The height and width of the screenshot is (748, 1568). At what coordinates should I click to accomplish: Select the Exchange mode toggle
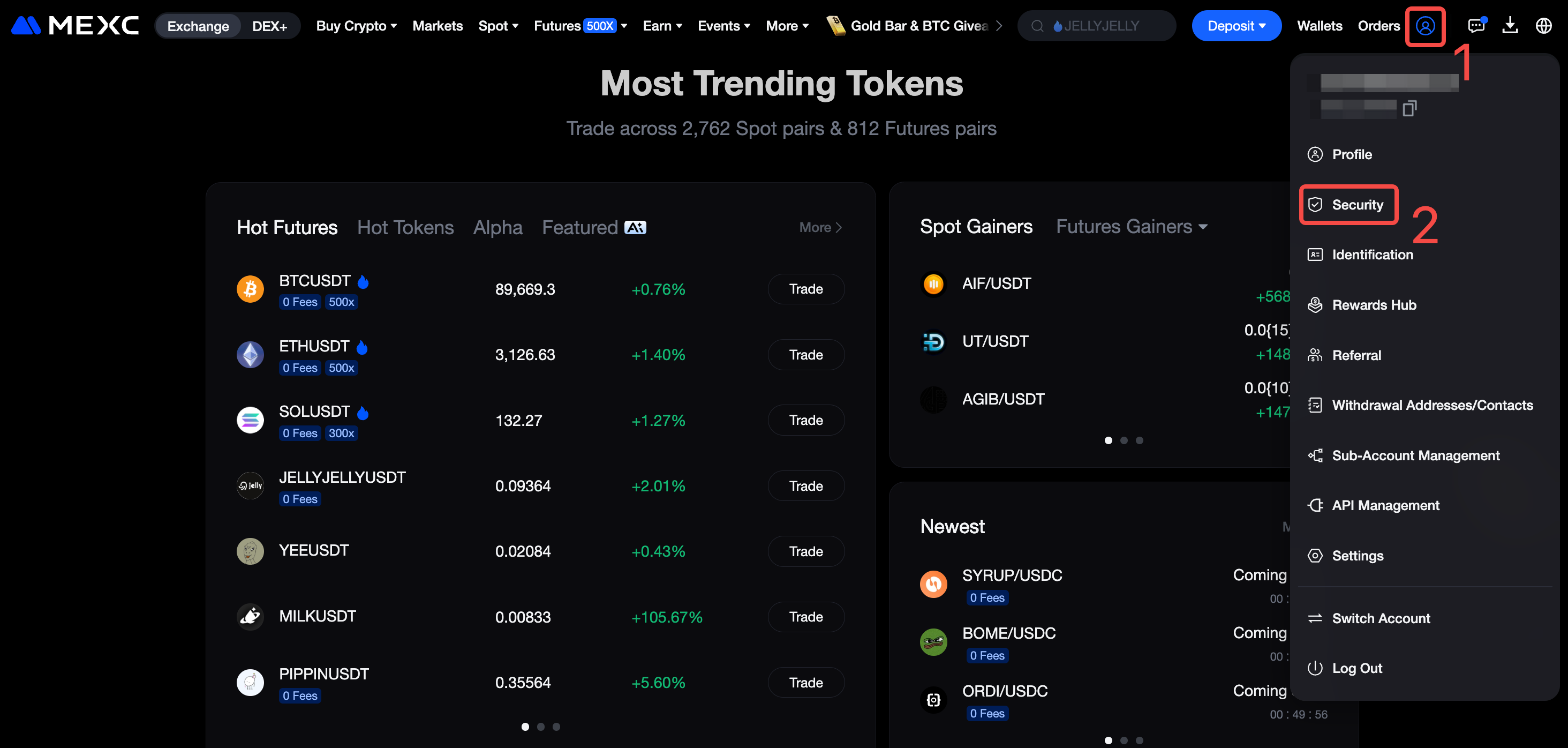coord(198,26)
